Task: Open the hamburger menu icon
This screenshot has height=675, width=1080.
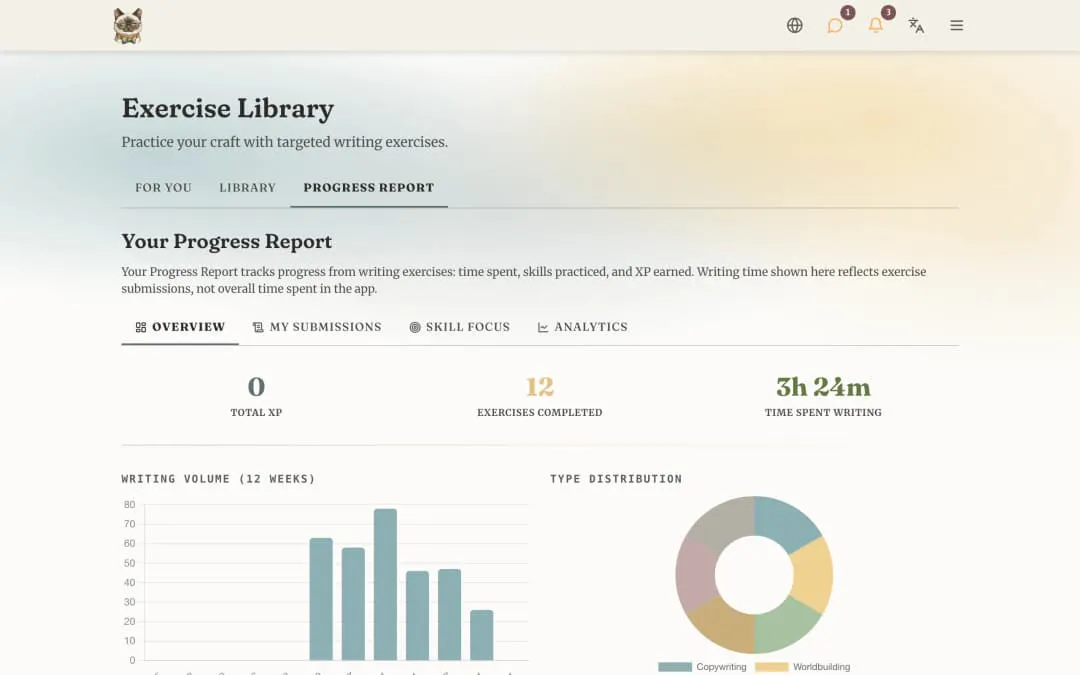Action: pos(956,25)
